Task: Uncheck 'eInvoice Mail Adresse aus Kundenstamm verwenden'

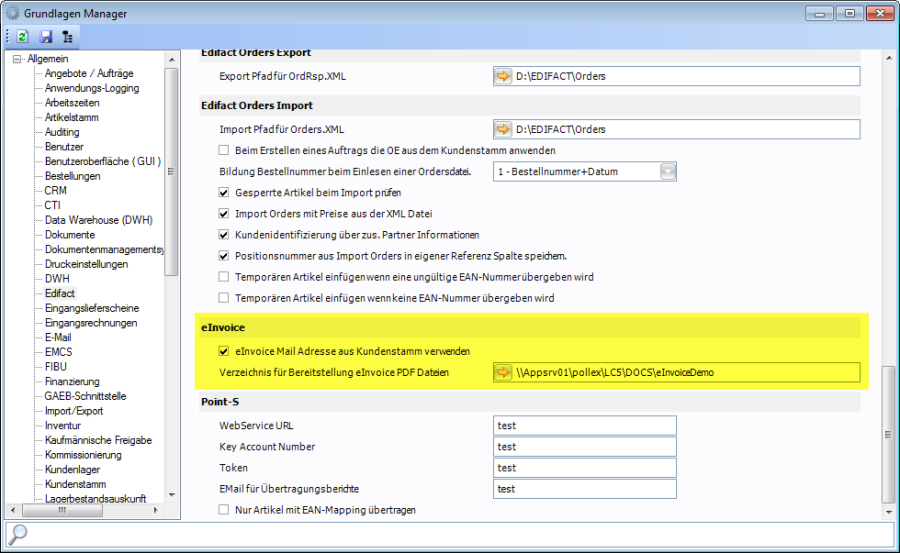Action: click(x=224, y=351)
